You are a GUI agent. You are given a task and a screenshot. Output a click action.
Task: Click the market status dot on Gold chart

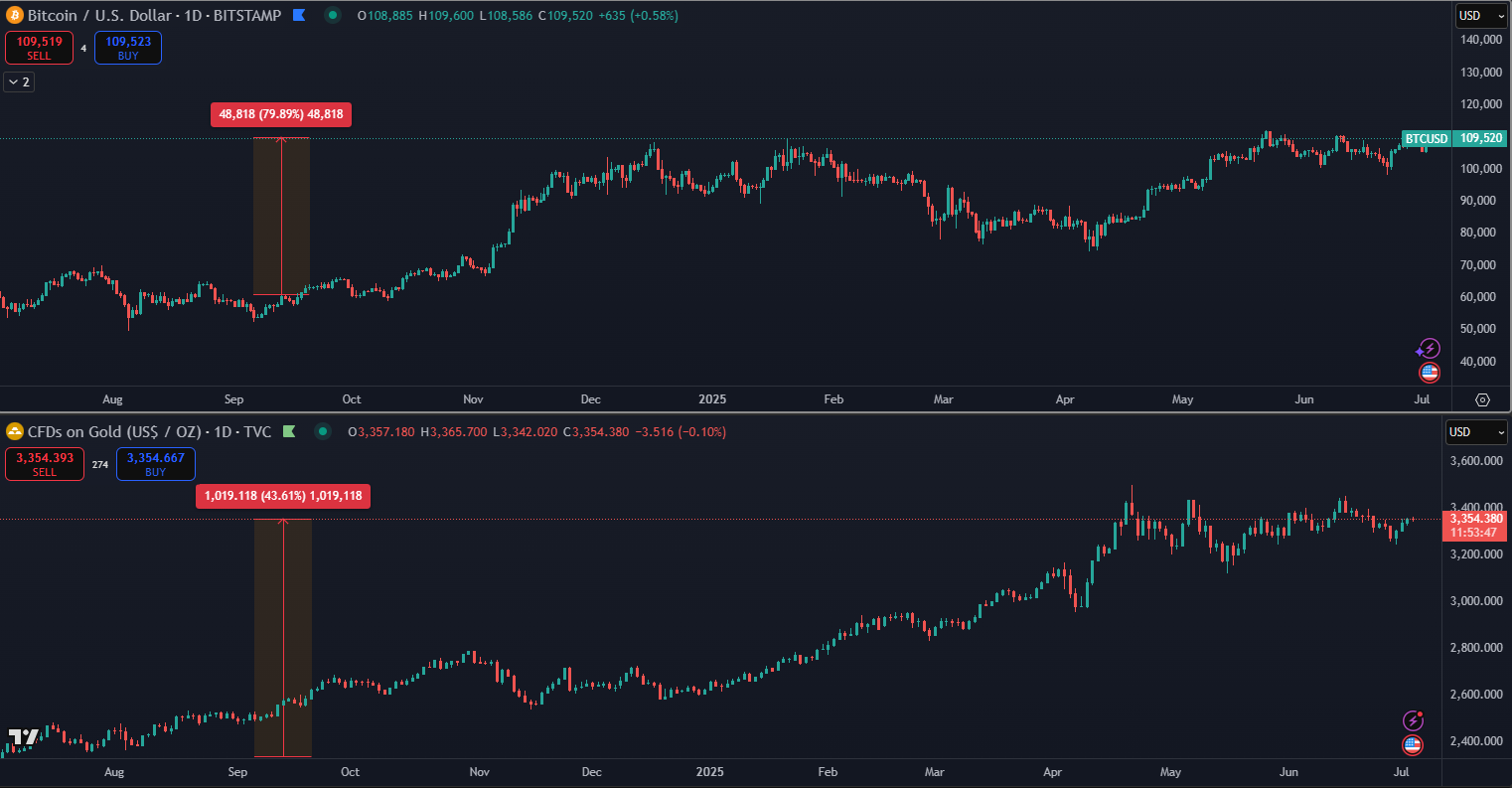[323, 431]
